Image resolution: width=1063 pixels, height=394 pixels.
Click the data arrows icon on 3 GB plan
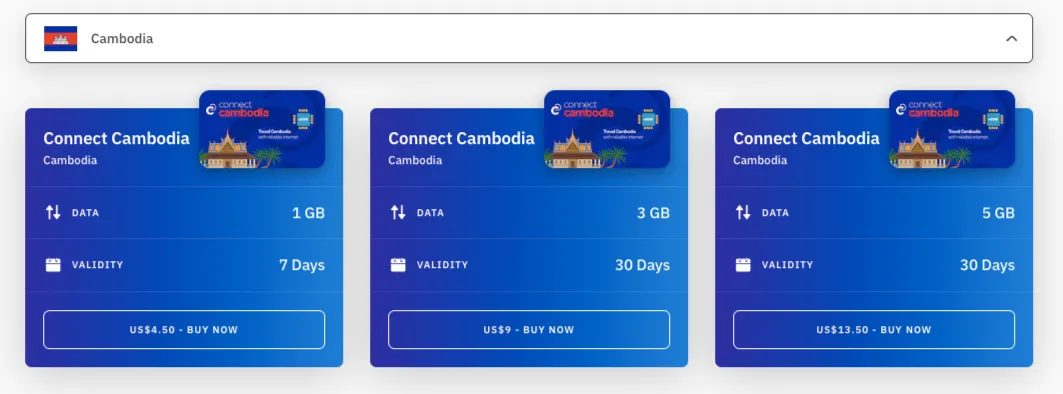(x=398, y=212)
